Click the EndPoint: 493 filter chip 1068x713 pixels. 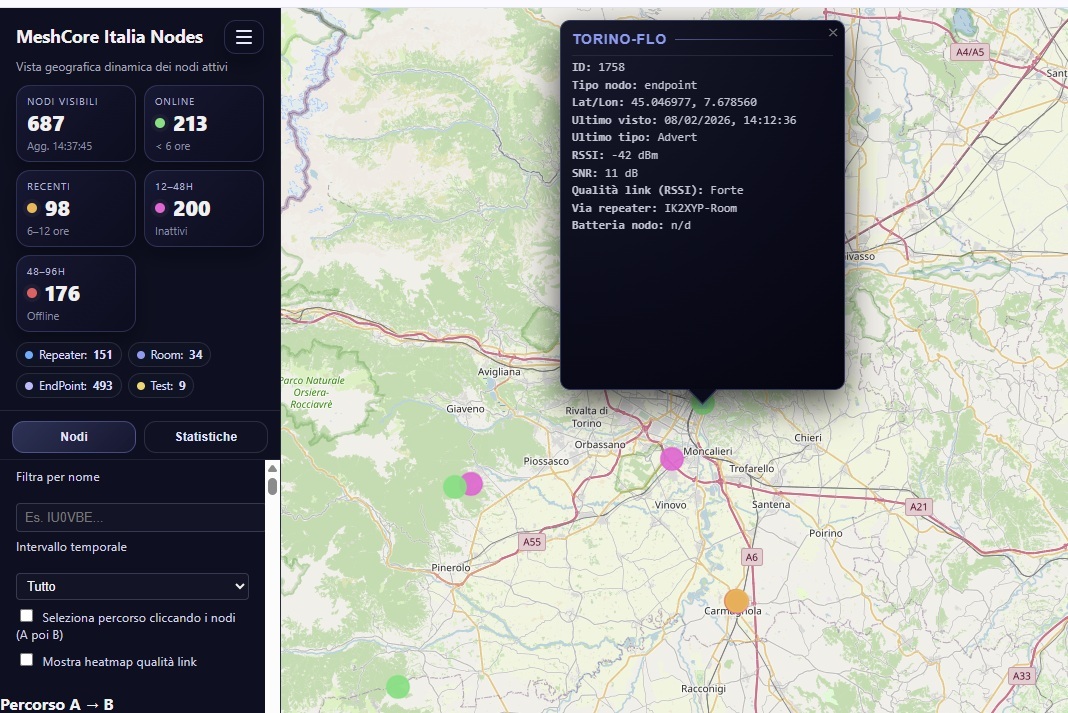click(69, 385)
